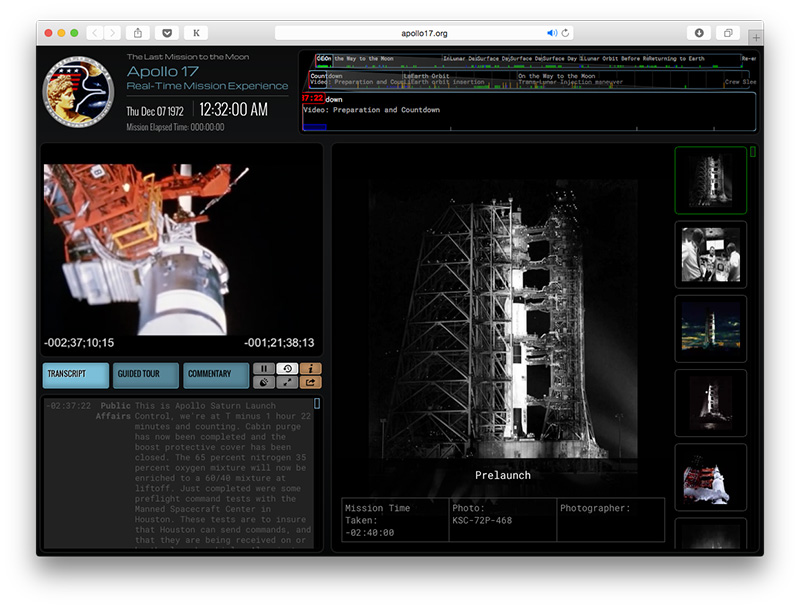Click Safari's show tabs overview icon
Screen dimensions: 800x608
coord(728,33)
